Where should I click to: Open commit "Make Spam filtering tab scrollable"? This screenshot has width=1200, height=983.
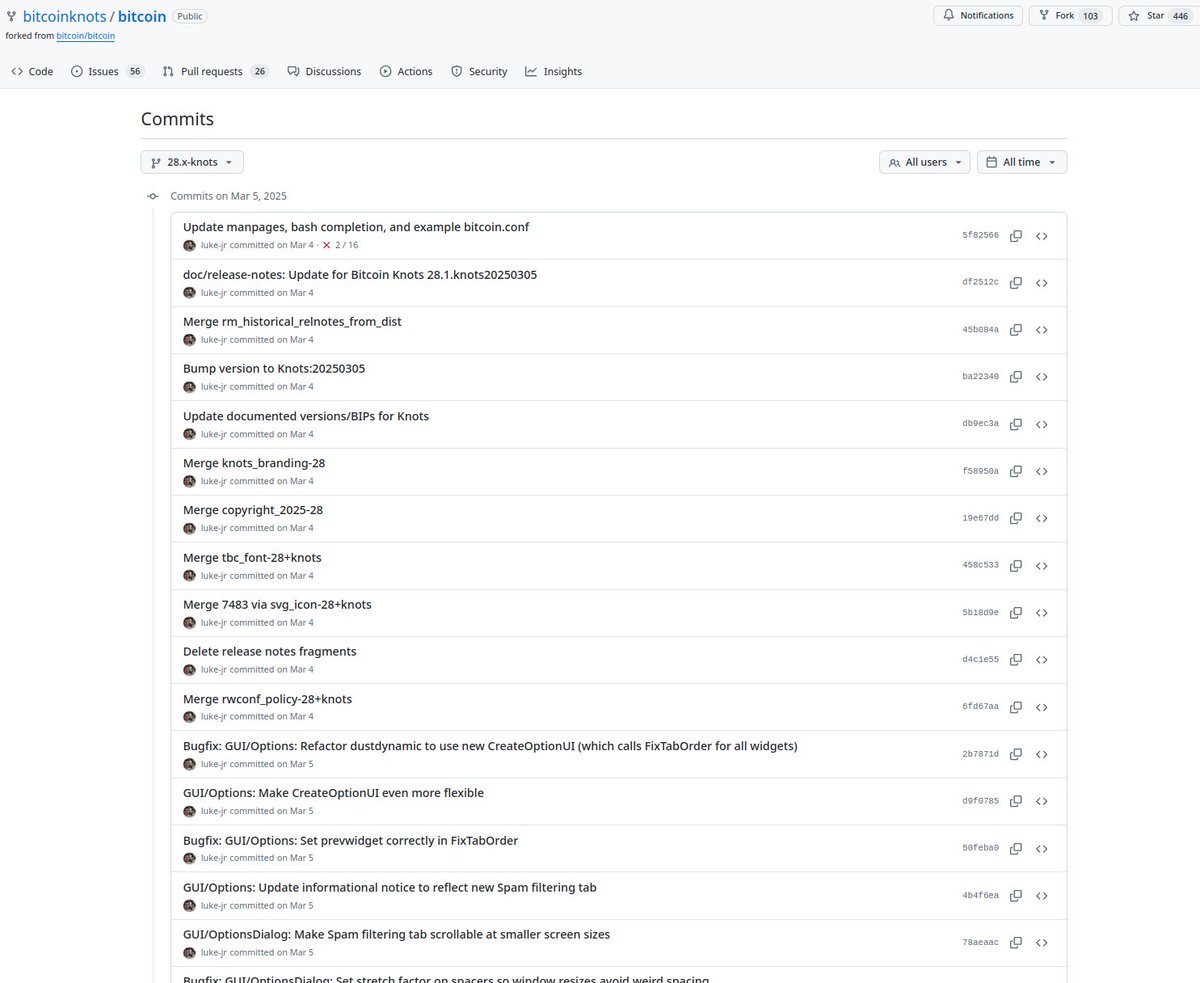tap(396, 934)
